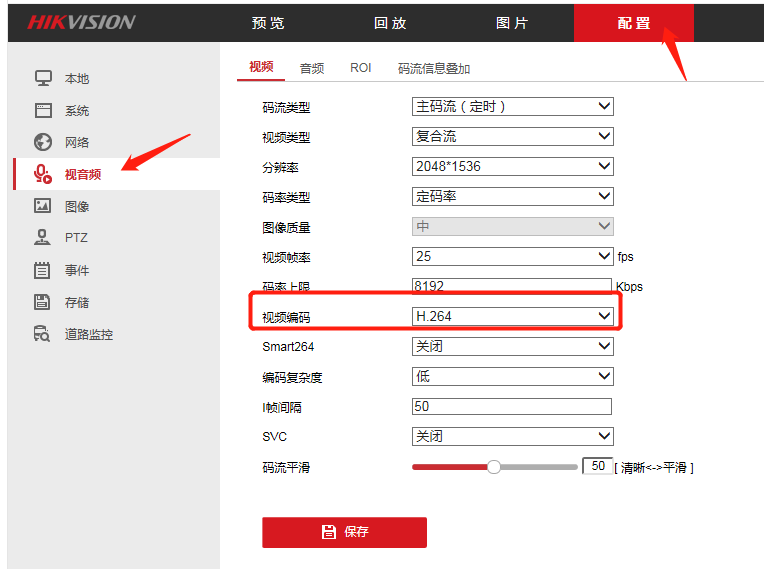Switch to the ROI tab
764x569 pixels.
(x=360, y=68)
